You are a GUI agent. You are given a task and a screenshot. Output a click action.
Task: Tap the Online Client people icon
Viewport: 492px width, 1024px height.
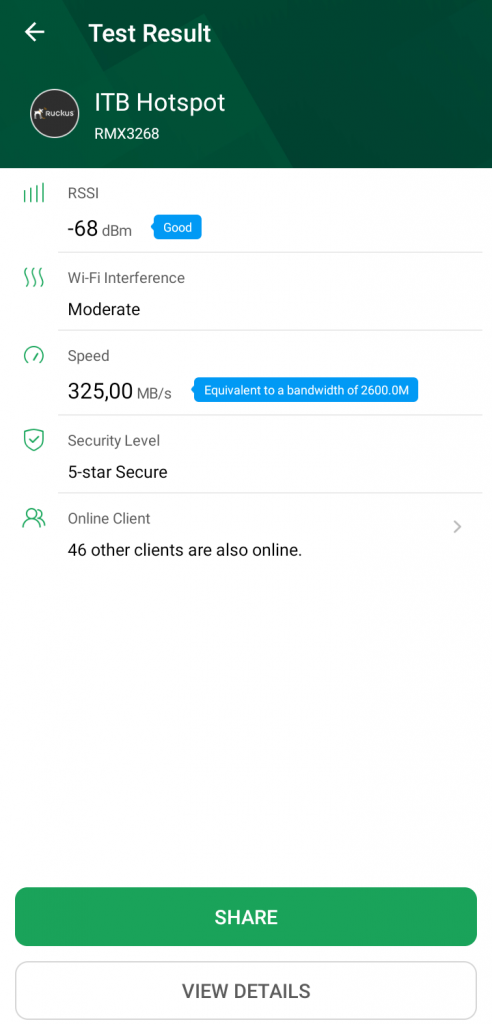coord(34,518)
